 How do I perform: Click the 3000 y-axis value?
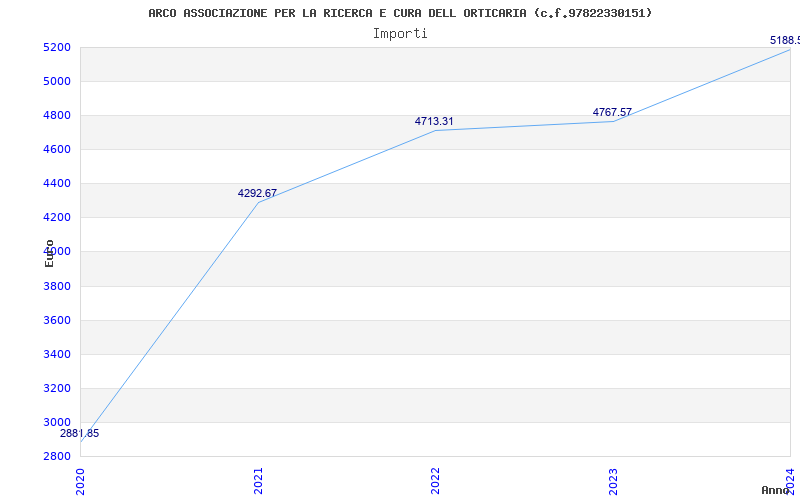[56, 422]
